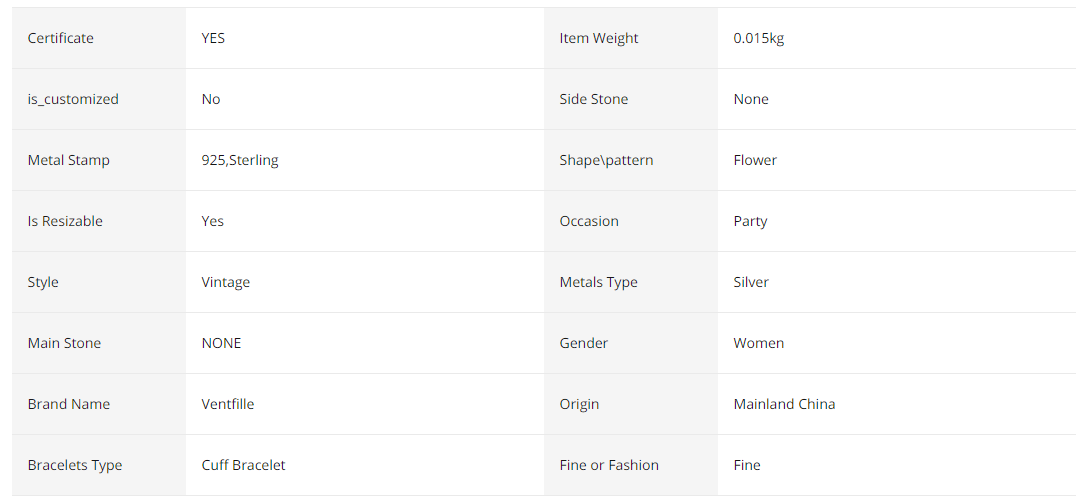The width and height of the screenshot is (1088, 503).
Task: Click the Ventfille brand name value
Action: click(x=228, y=404)
